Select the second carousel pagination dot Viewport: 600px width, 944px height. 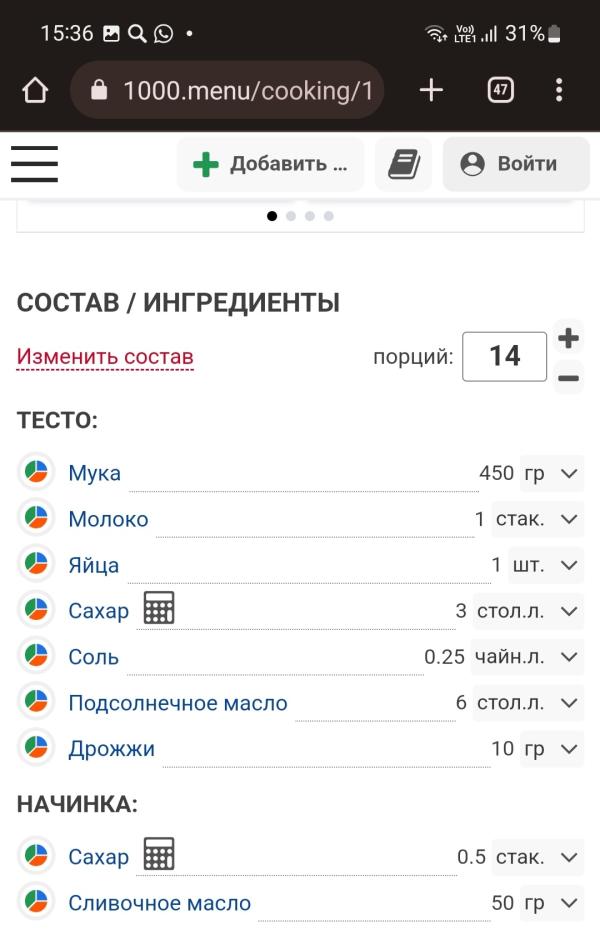pyautogui.click(x=291, y=216)
